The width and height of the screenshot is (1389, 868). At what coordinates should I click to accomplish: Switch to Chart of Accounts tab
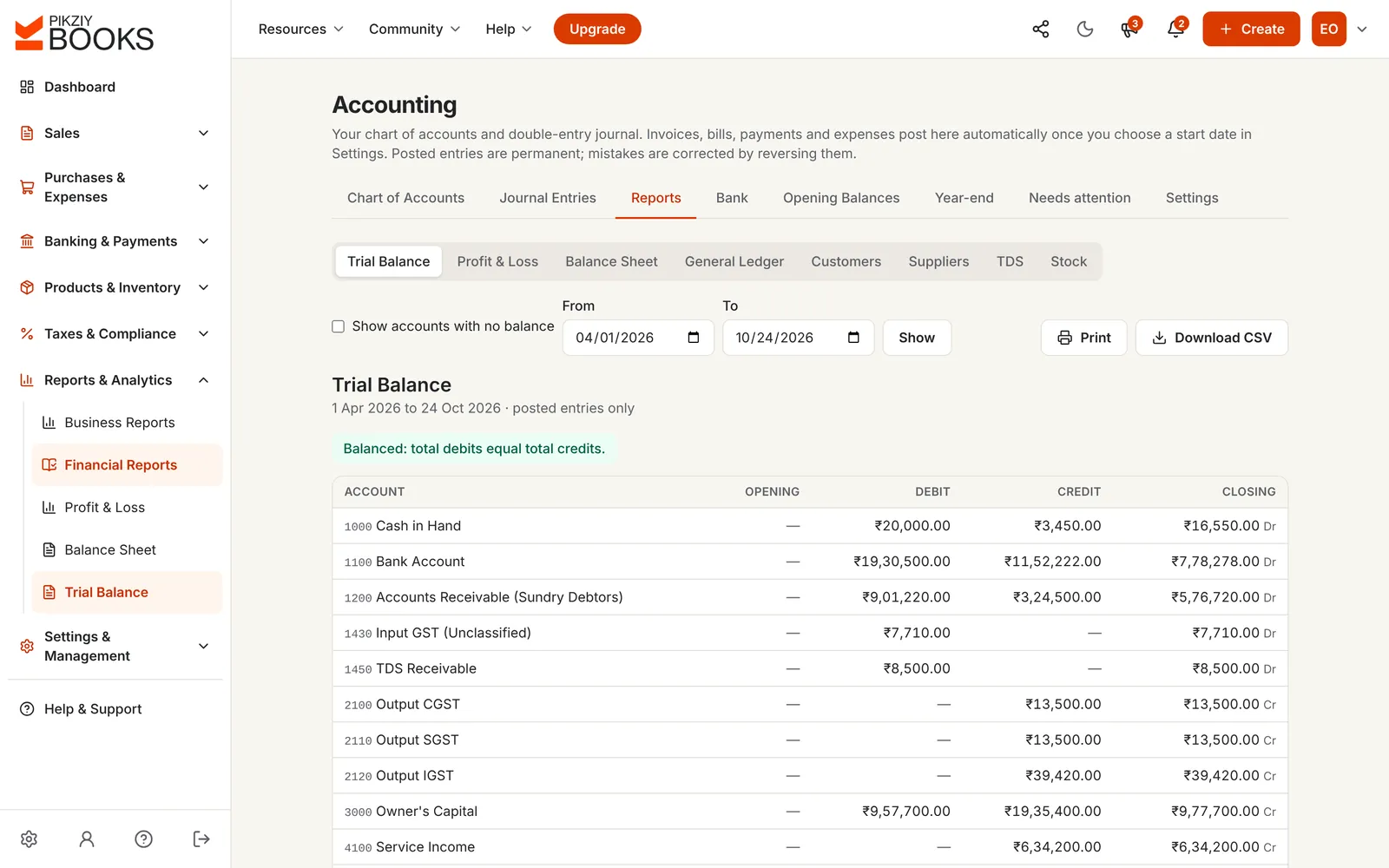(405, 198)
